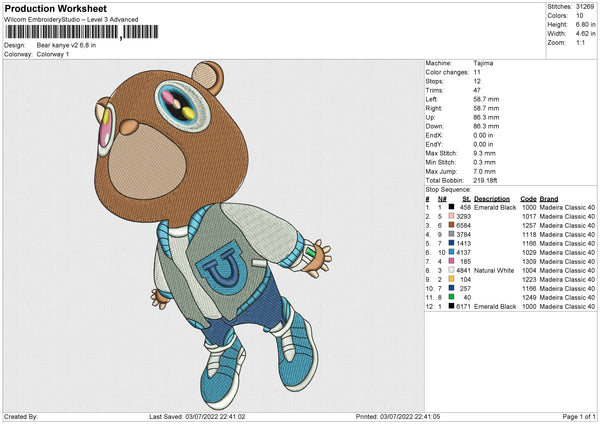Click the 'Brand' column header
Image resolution: width=600 pixels, height=424 pixels.
point(549,199)
